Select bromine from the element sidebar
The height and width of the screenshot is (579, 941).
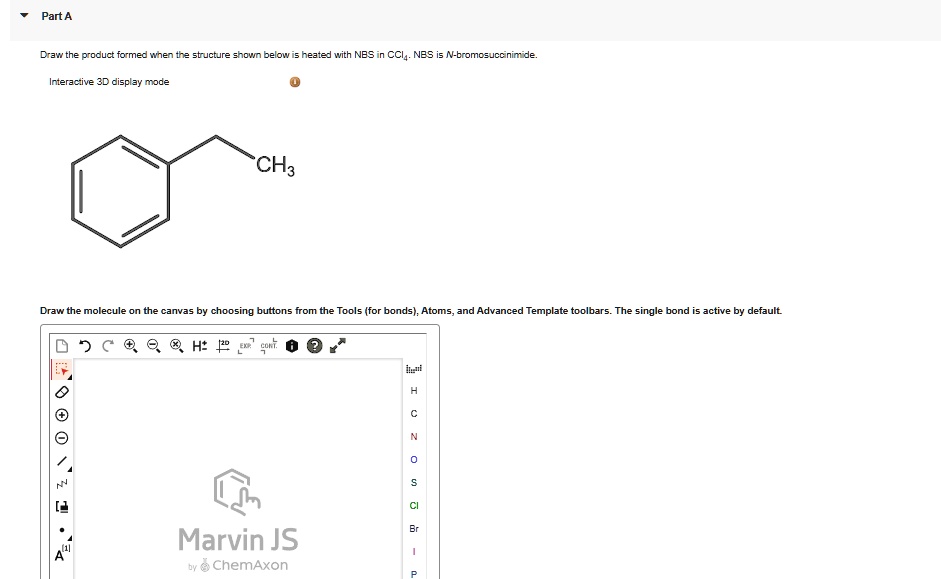point(413,528)
